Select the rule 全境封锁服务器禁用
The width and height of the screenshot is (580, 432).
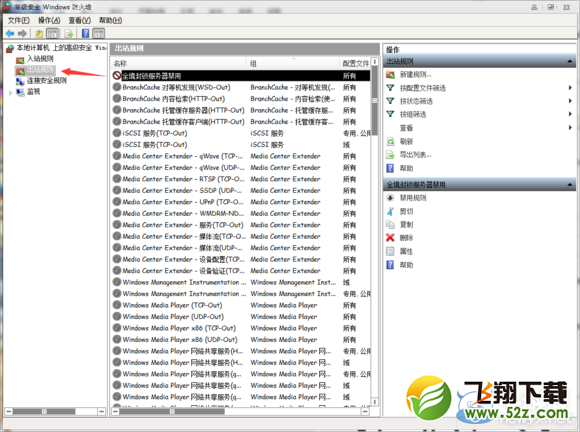(x=241, y=76)
